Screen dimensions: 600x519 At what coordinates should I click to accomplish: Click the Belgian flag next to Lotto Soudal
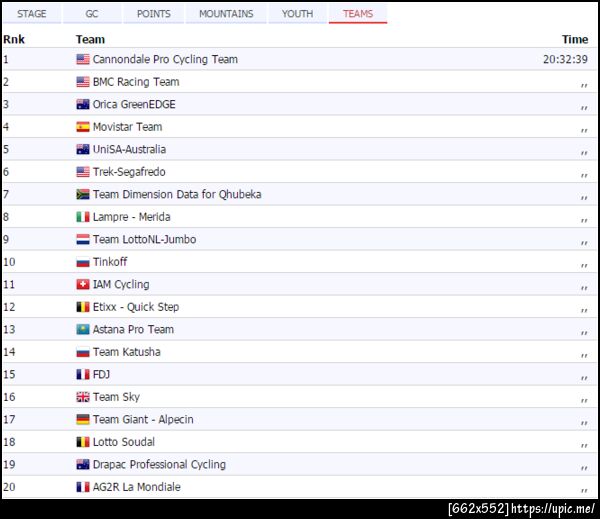83,442
